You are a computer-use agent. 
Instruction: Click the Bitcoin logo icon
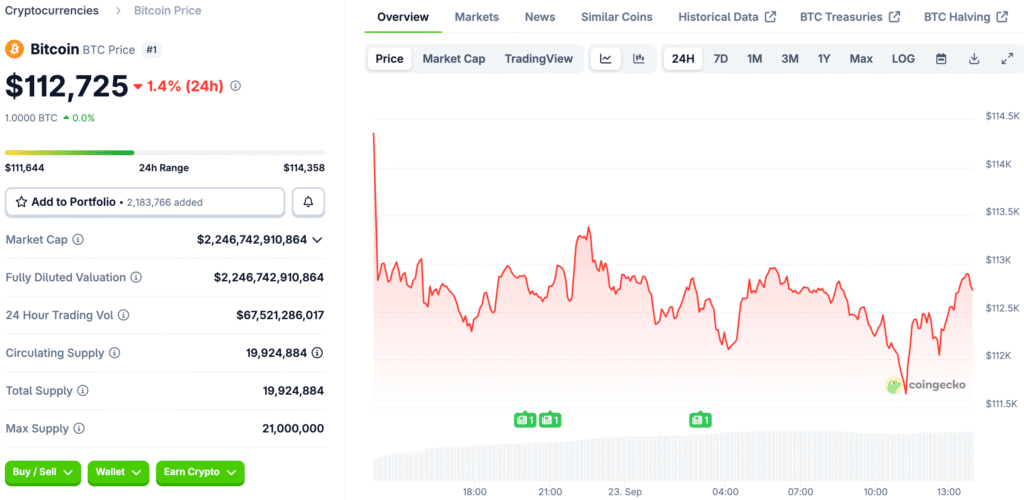(x=14, y=50)
